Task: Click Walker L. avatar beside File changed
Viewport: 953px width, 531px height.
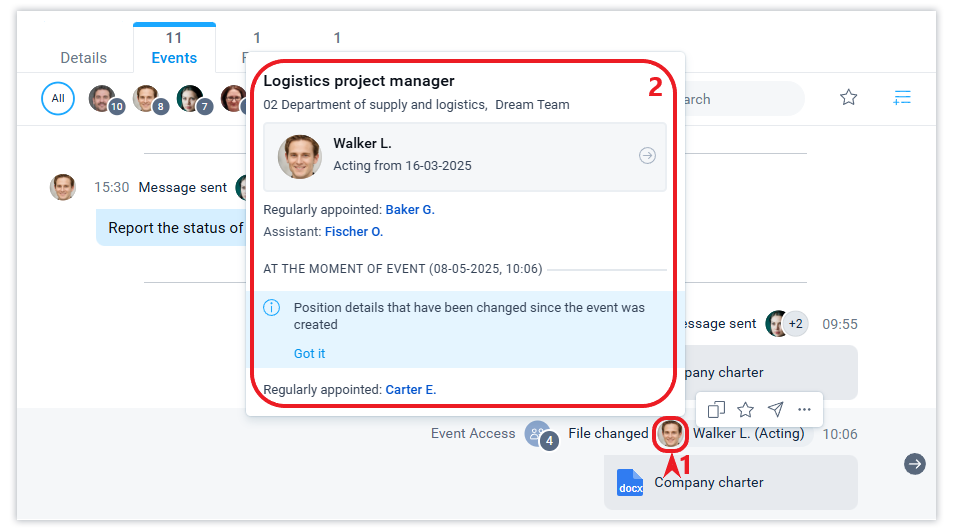Action: coord(671,434)
